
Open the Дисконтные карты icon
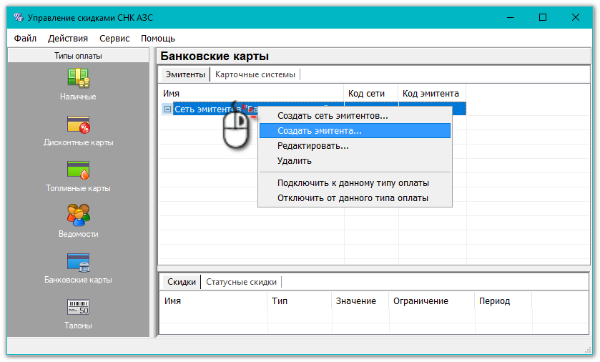click(78, 125)
